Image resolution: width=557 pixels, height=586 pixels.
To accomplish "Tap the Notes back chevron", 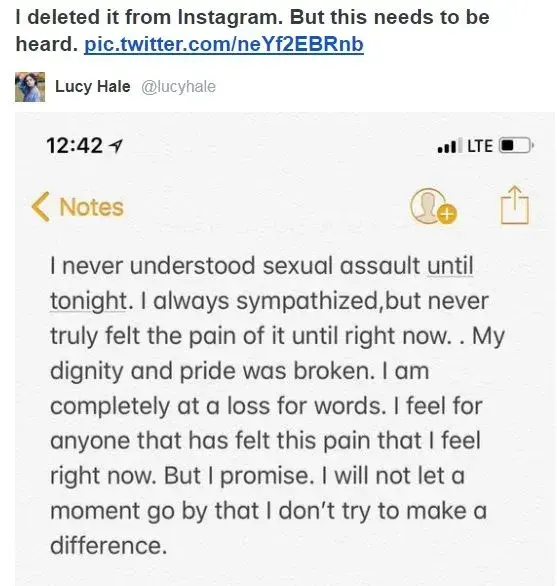I will coord(40,207).
